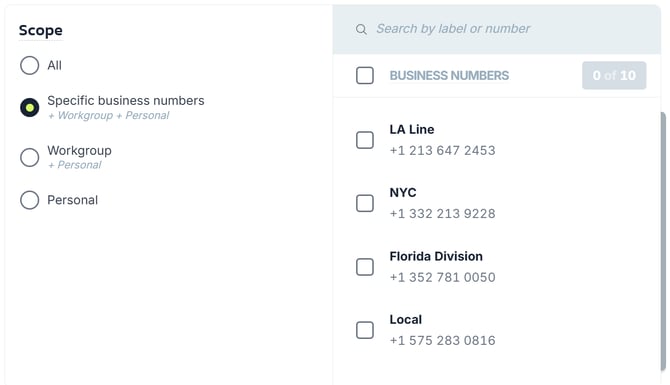Select the All scope radio button
The height and width of the screenshot is (385, 670).
pyautogui.click(x=29, y=65)
